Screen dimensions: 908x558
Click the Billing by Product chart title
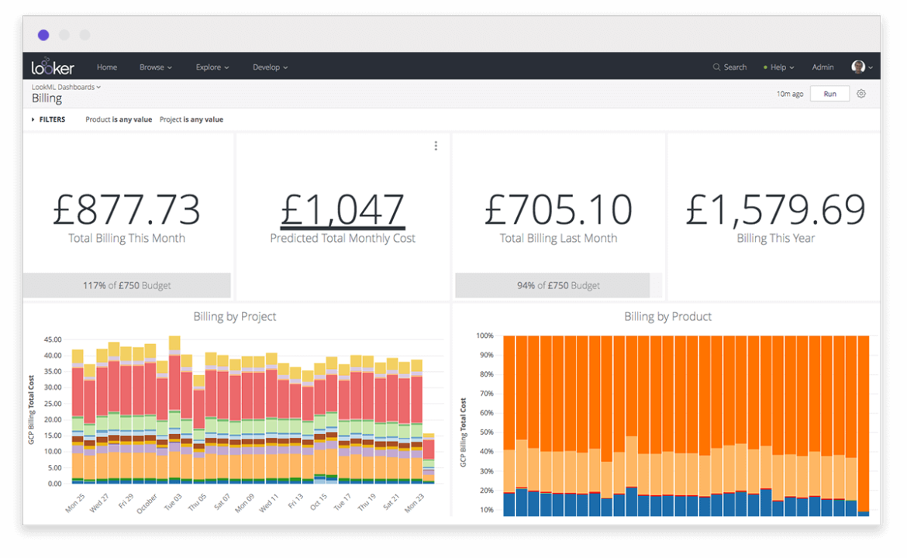pyautogui.click(x=667, y=316)
